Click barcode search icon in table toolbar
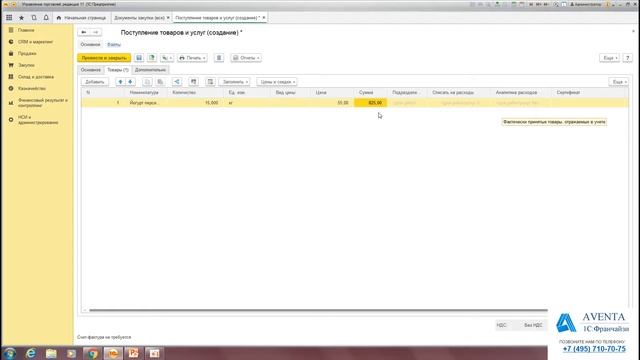The width and height of the screenshot is (640, 360). click(193, 82)
